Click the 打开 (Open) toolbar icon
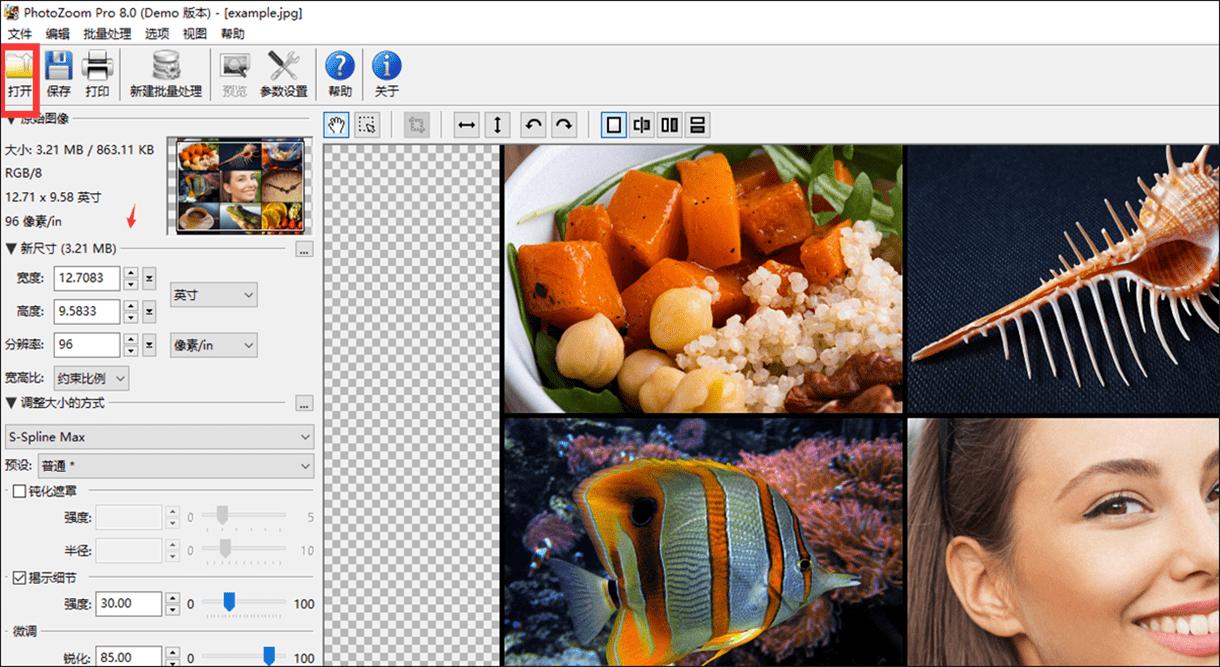1220x667 pixels. coord(20,74)
